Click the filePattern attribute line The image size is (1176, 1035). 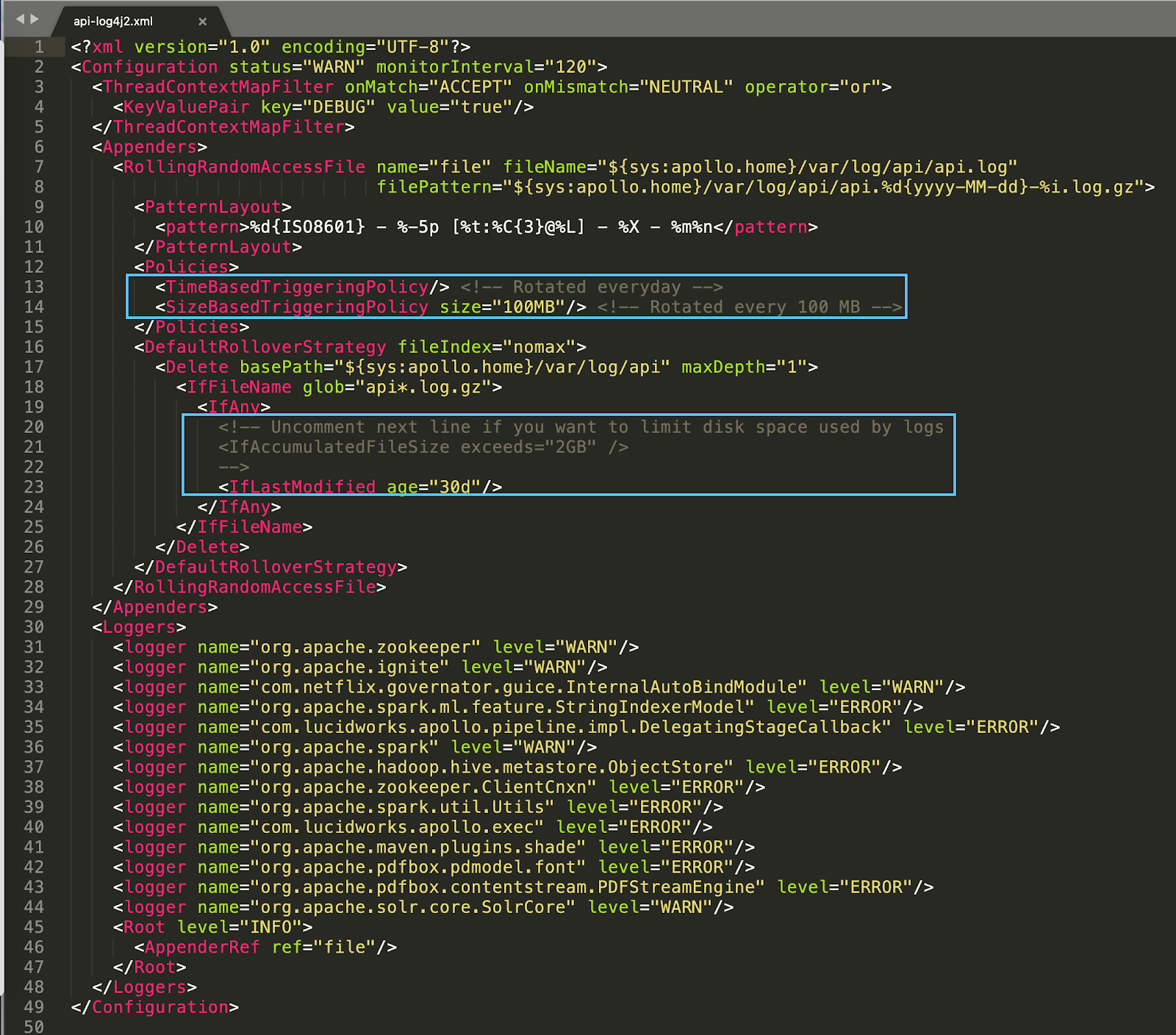(766, 187)
